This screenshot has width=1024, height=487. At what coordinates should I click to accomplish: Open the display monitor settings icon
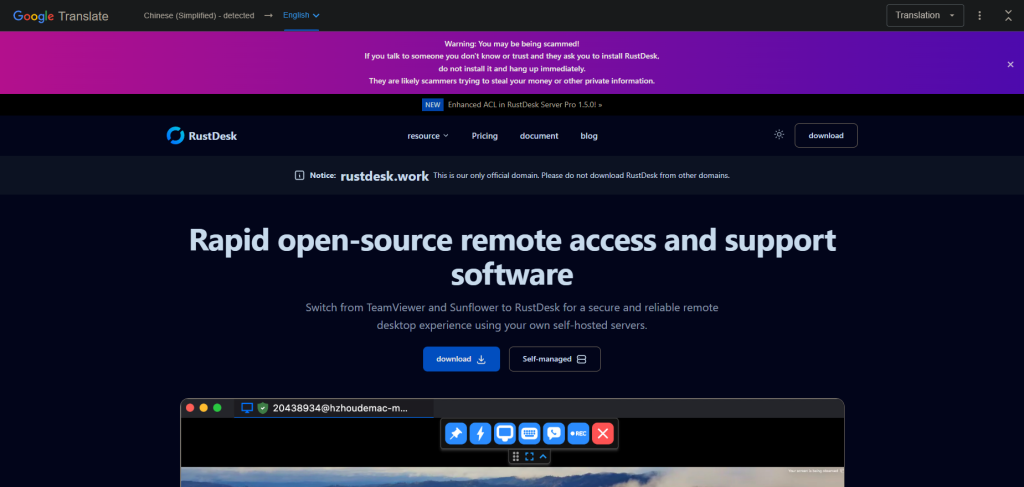[x=505, y=433]
